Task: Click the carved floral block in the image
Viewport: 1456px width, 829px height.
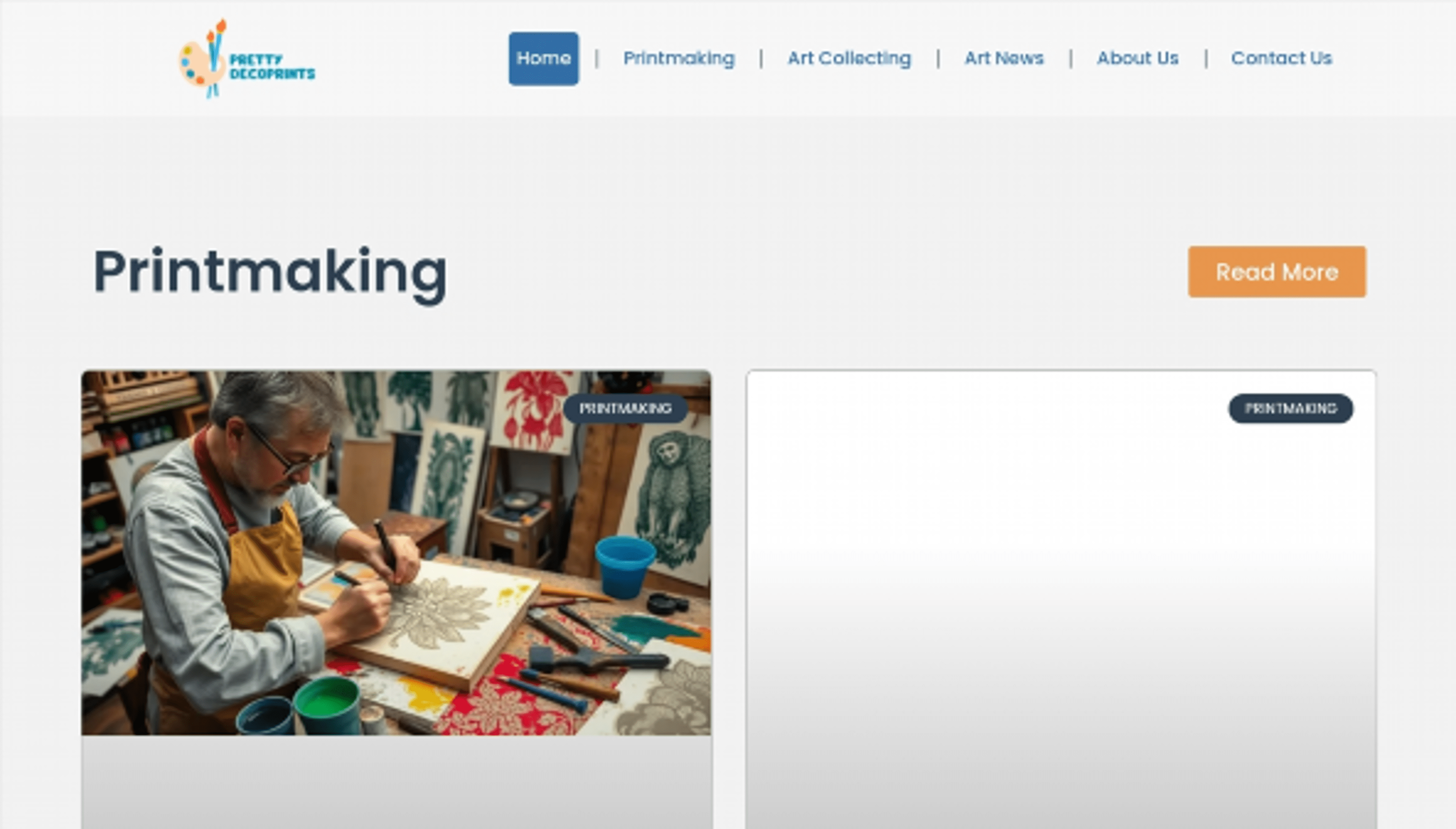Action: [438, 620]
